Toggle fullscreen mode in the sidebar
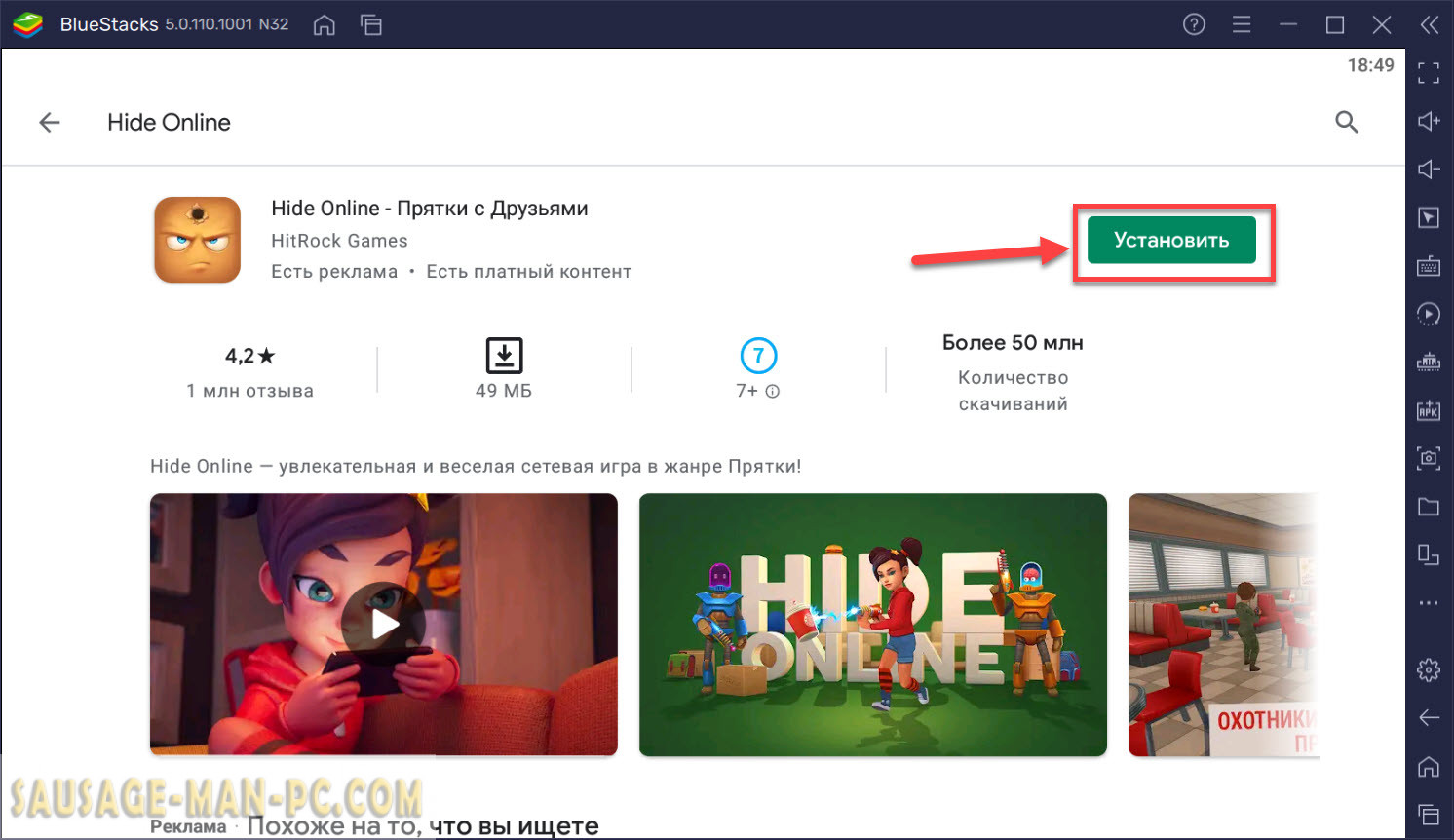 pos(1429,73)
